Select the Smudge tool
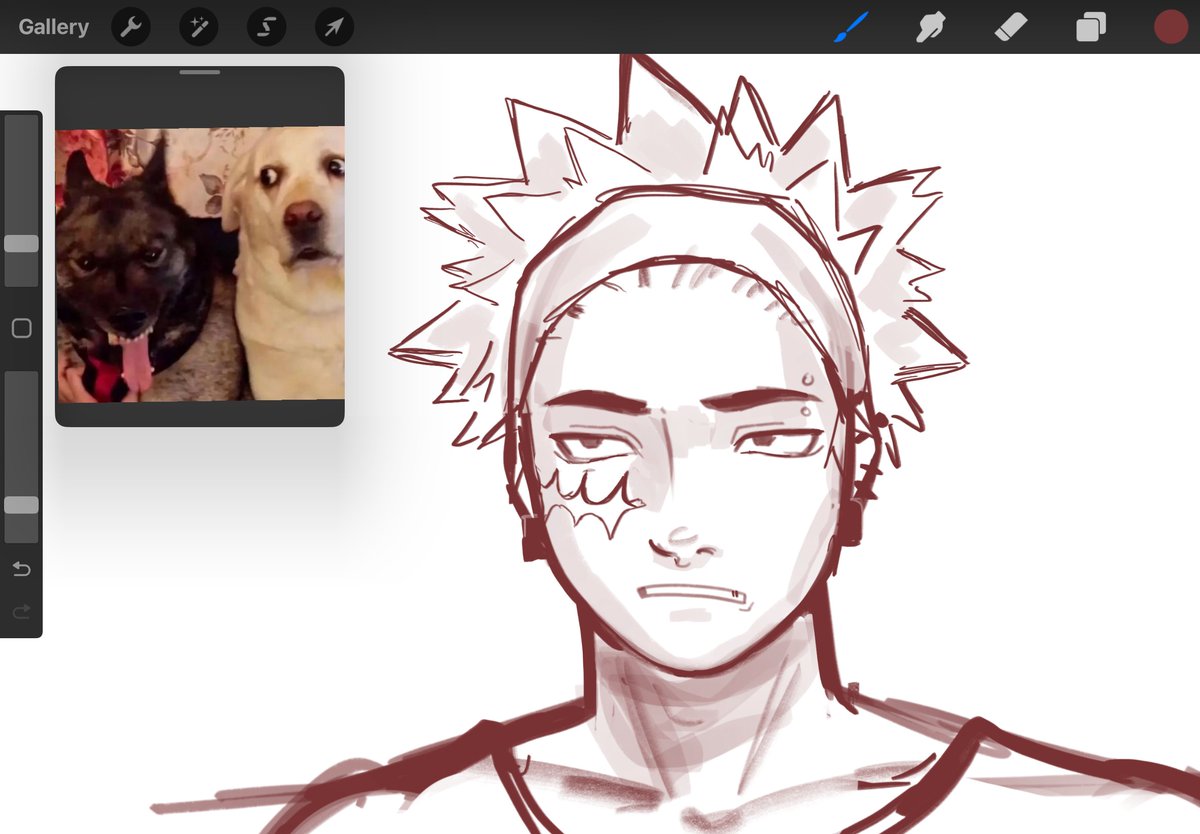 (x=931, y=27)
